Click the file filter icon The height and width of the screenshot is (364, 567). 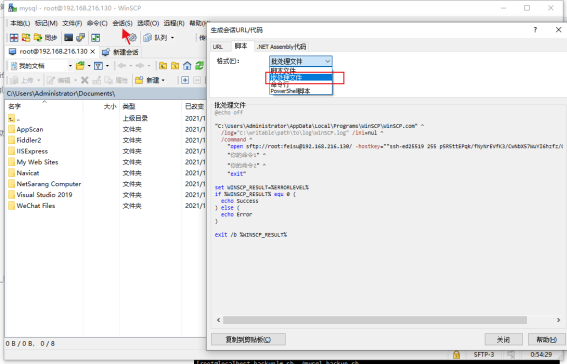98,66
